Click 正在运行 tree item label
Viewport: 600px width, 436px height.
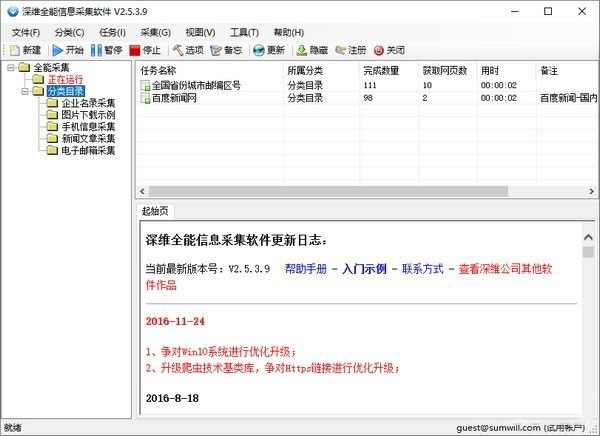[x=65, y=80]
